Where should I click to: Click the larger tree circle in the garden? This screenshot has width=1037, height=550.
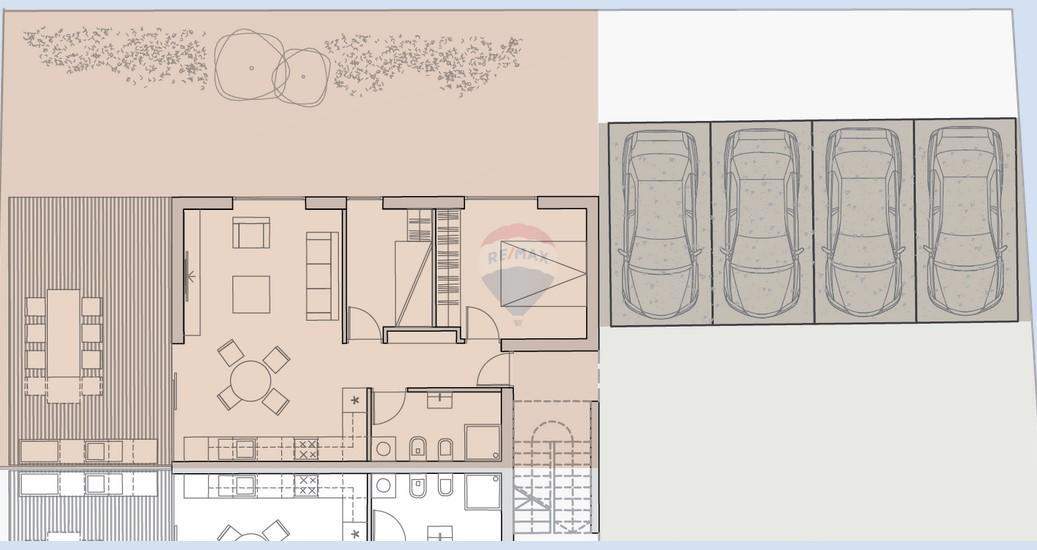[251, 66]
